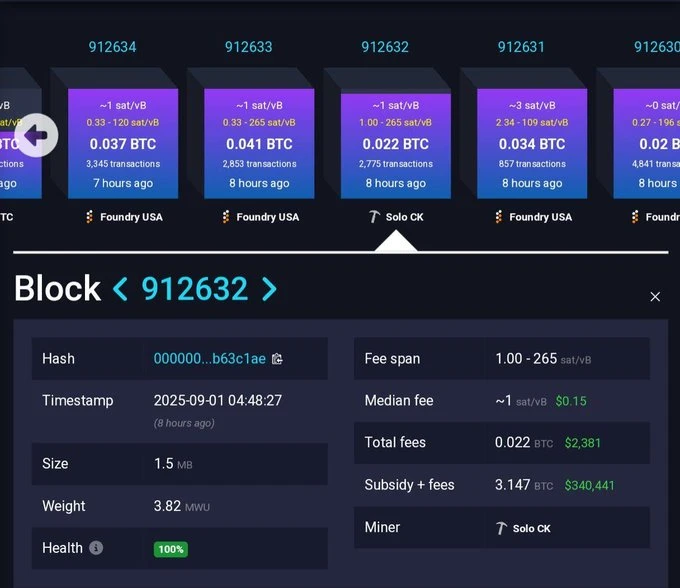Click the Solo CK miner label in details
Viewport: 680px width, 588px height.
click(x=531, y=528)
